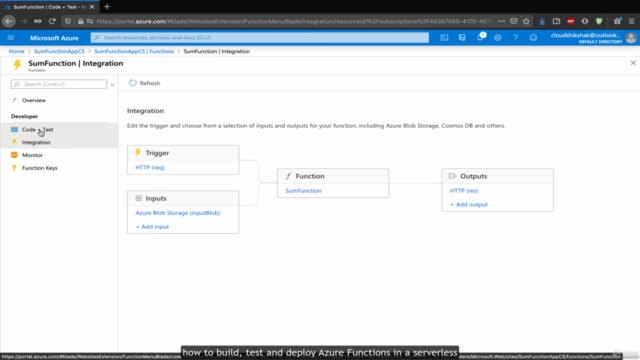
Task: Click the Microsoft Azure logo text
Action: click(54, 38)
